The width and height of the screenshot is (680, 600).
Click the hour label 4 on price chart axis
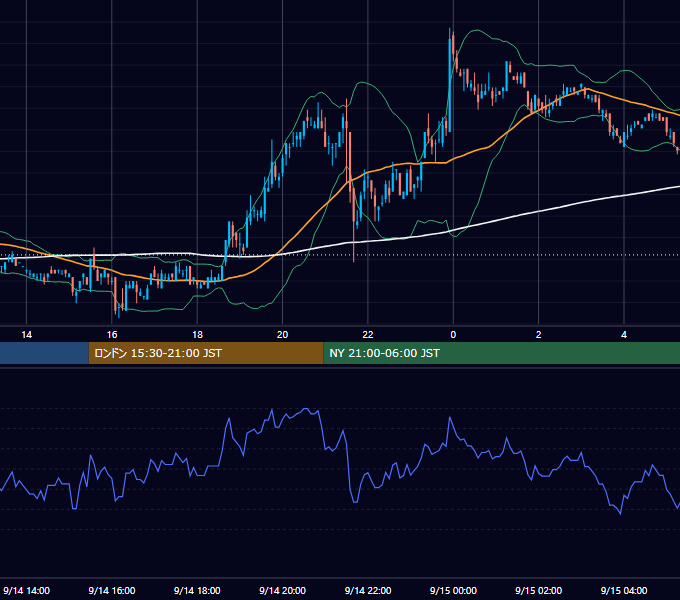(x=624, y=335)
